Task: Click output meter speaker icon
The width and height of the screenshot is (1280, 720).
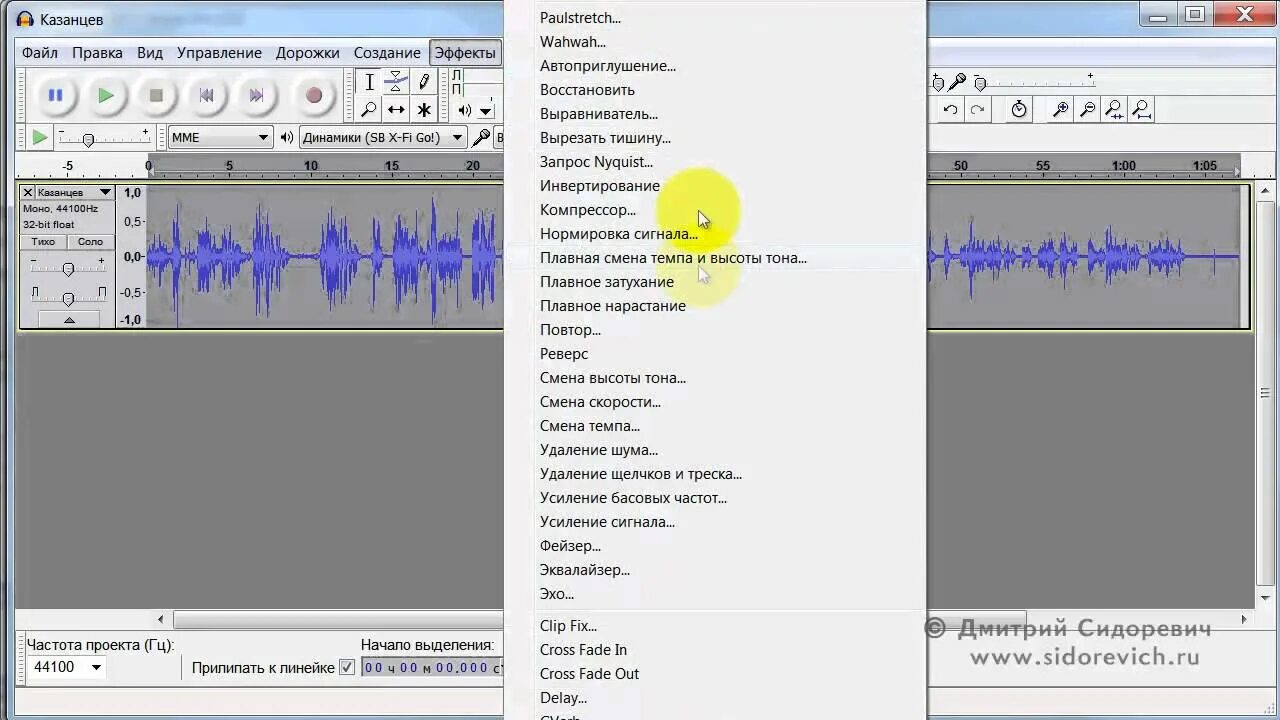Action: tap(465, 110)
